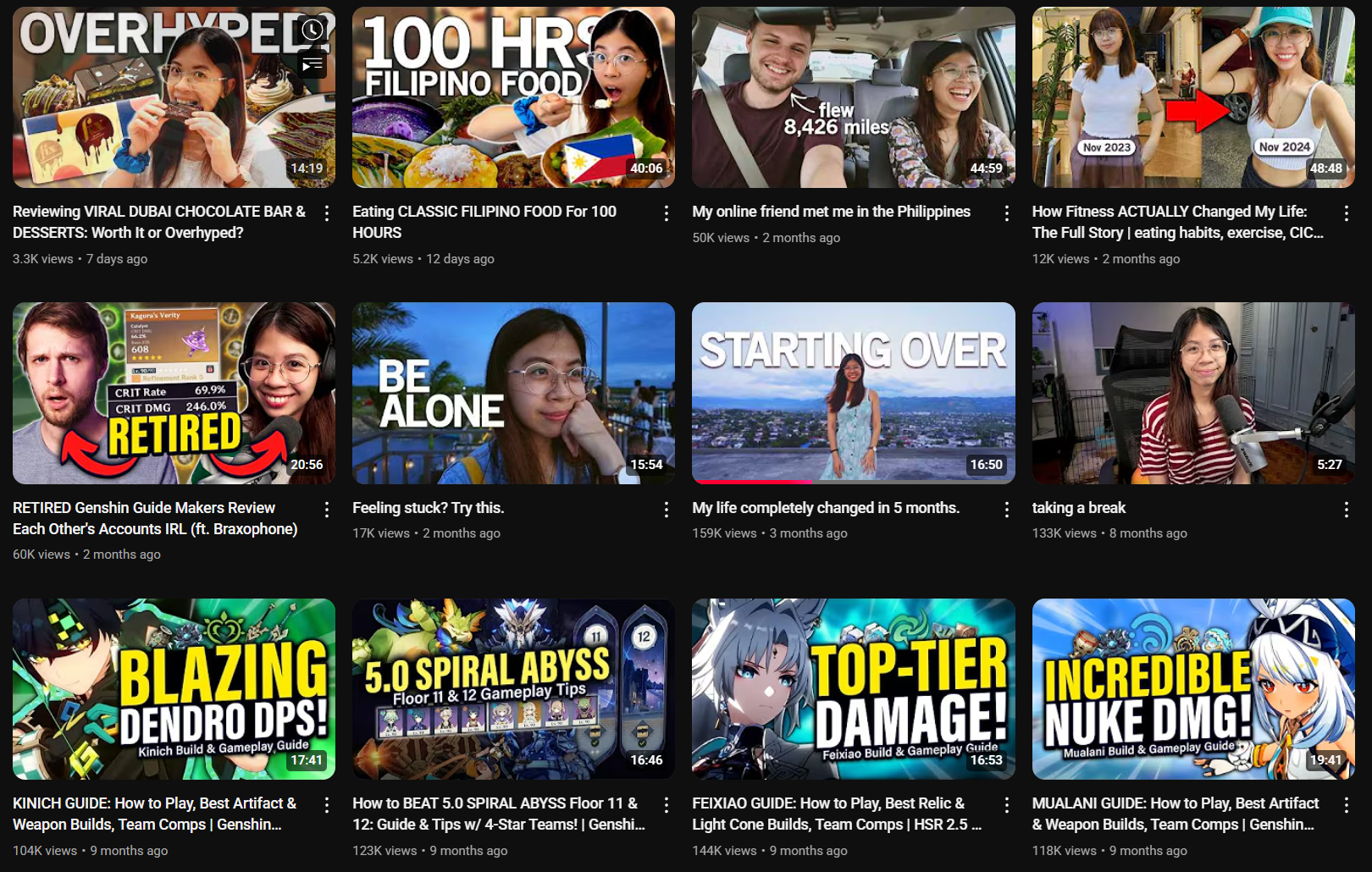This screenshot has height=872, width=1372.
Task: Open the taking a break video thumbnail
Action: [x=1193, y=393]
